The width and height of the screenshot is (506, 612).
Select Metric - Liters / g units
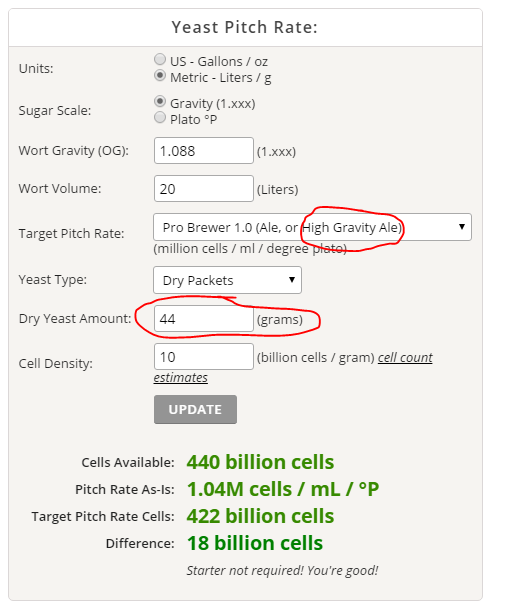(x=160, y=75)
